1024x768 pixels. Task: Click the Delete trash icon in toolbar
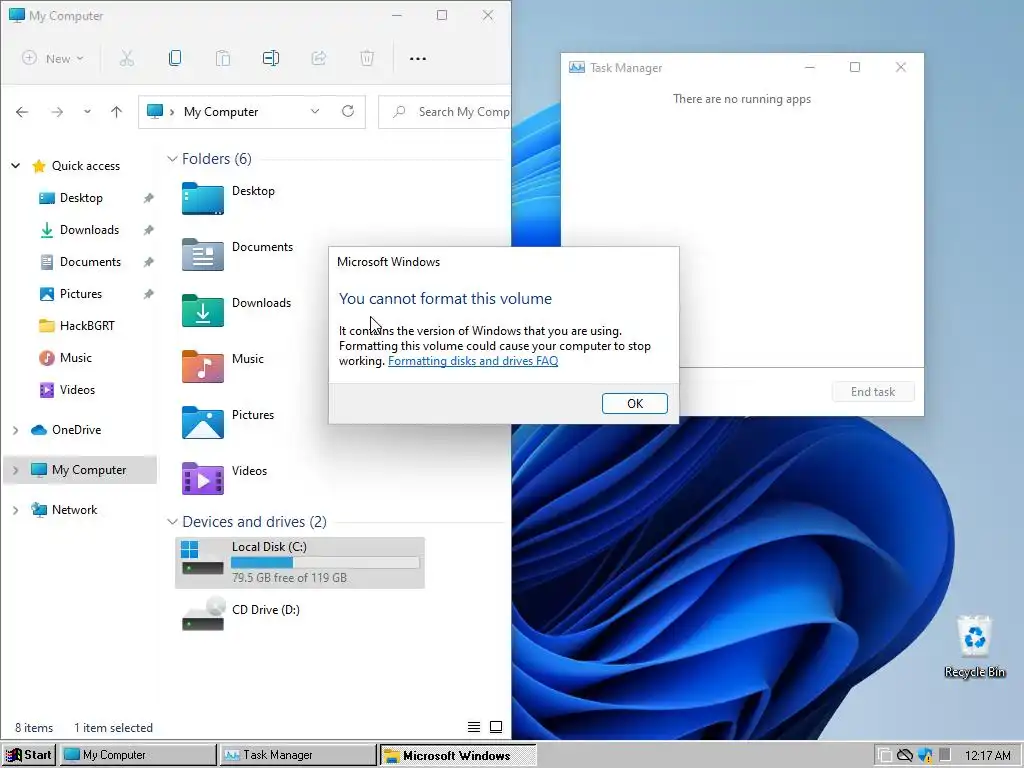(367, 58)
